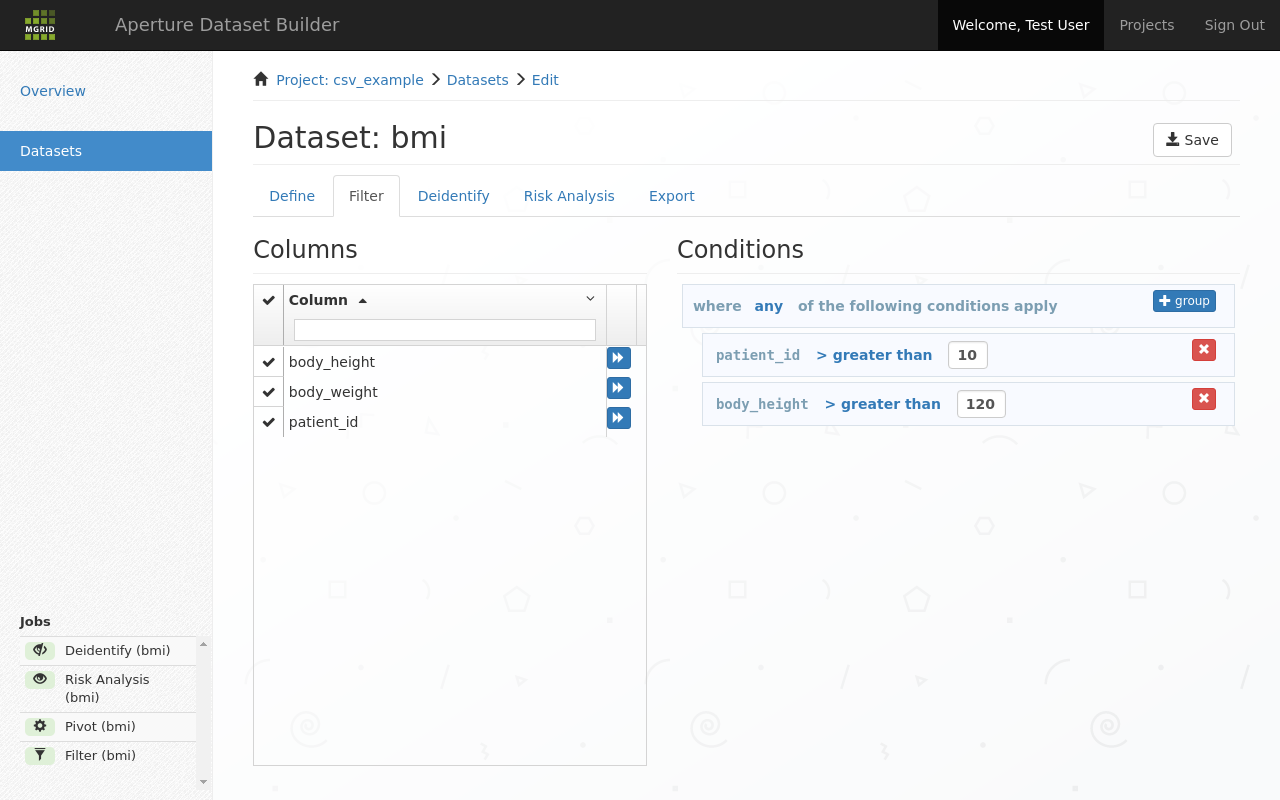Click the body_weight column name
The height and width of the screenshot is (800, 1280).
tap(333, 392)
